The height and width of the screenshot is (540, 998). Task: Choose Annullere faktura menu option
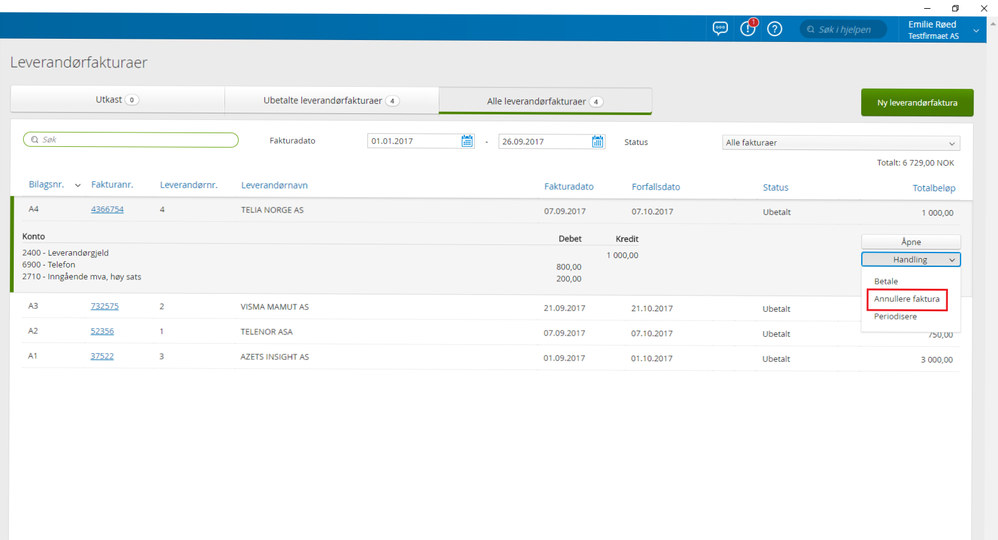pyautogui.click(x=906, y=299)
